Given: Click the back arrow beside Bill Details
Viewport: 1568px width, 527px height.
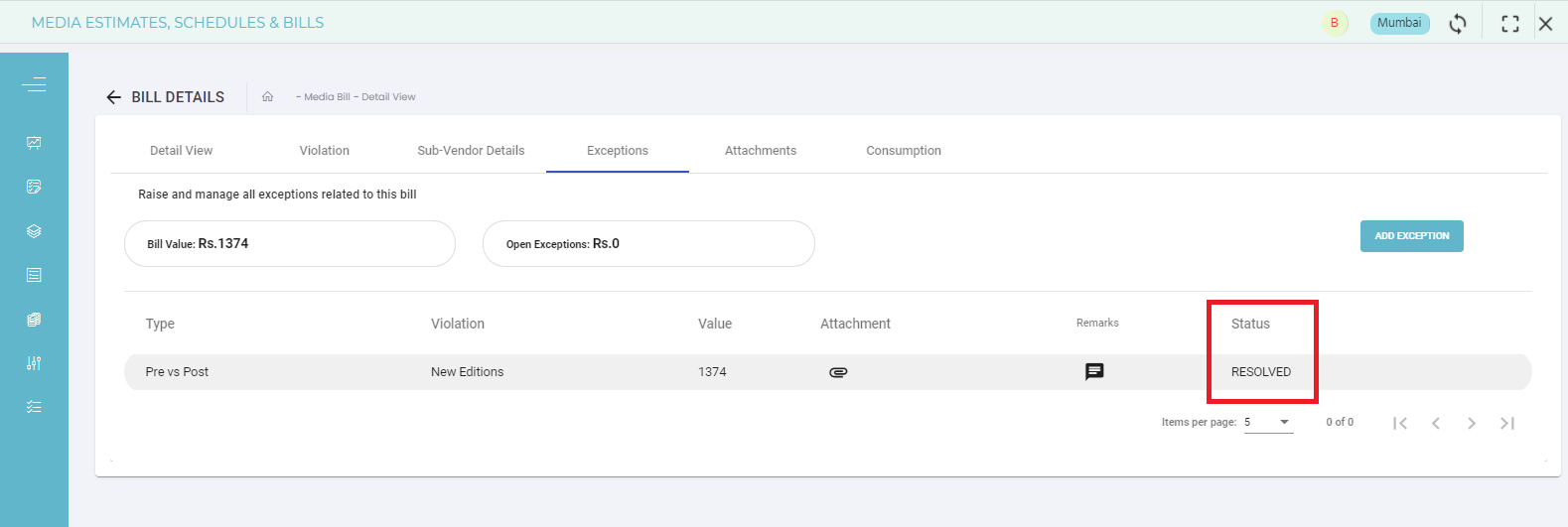Looking at the screenshot, I should click(x=113, y=97).
